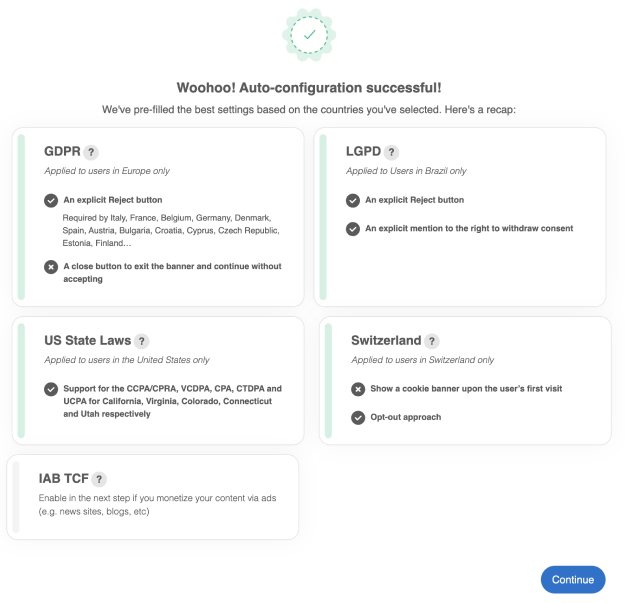Select the US State Laws card heading
The image size is (625, 603).
[87, 341]
